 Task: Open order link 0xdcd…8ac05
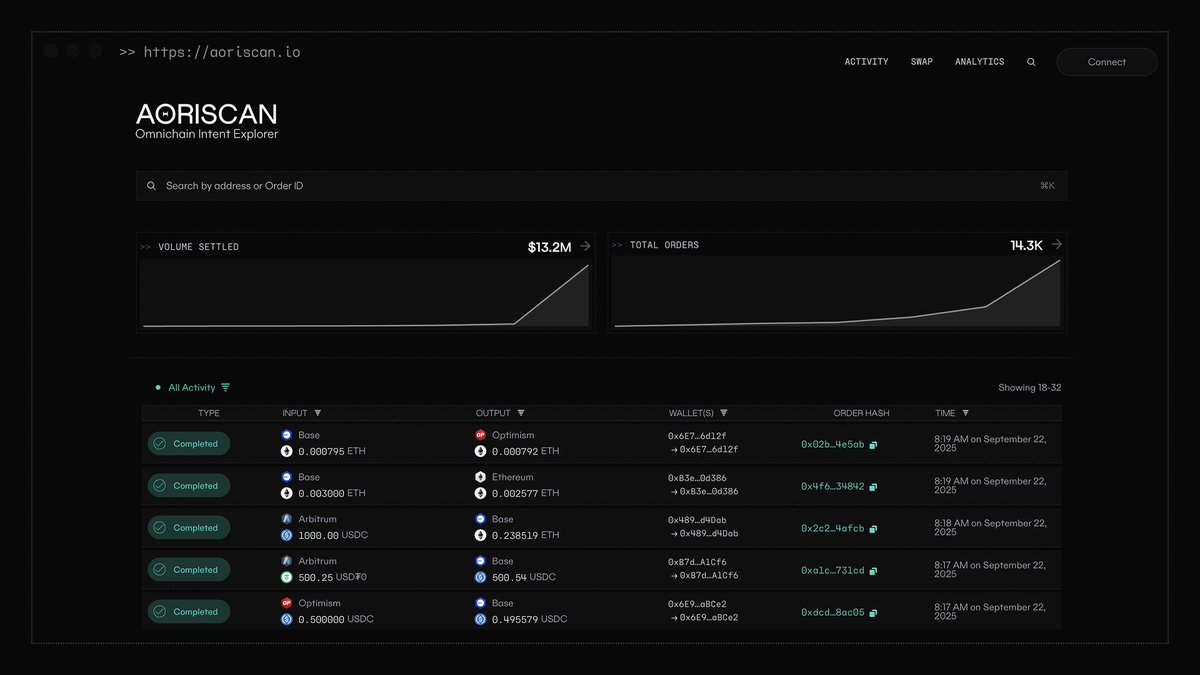click(833, 613)
